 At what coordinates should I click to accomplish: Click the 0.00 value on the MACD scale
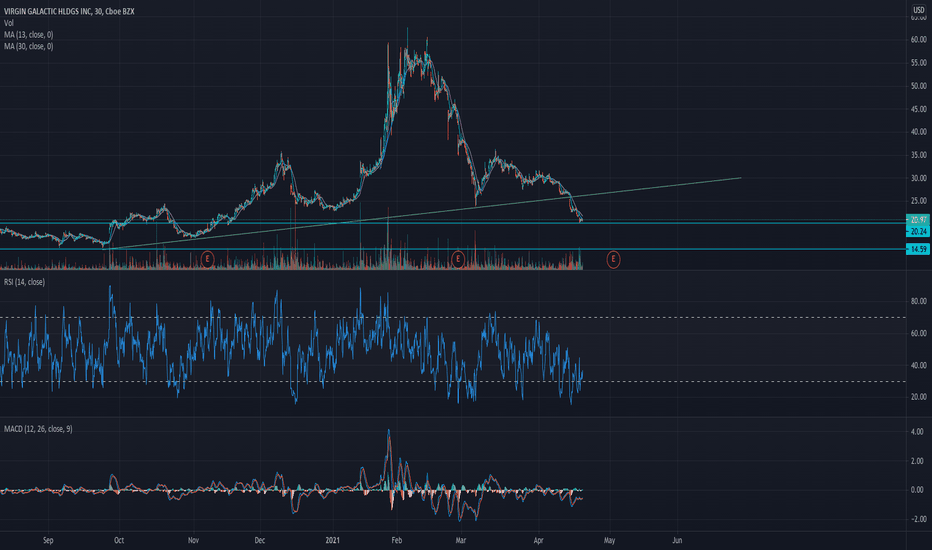coord(918,490)
